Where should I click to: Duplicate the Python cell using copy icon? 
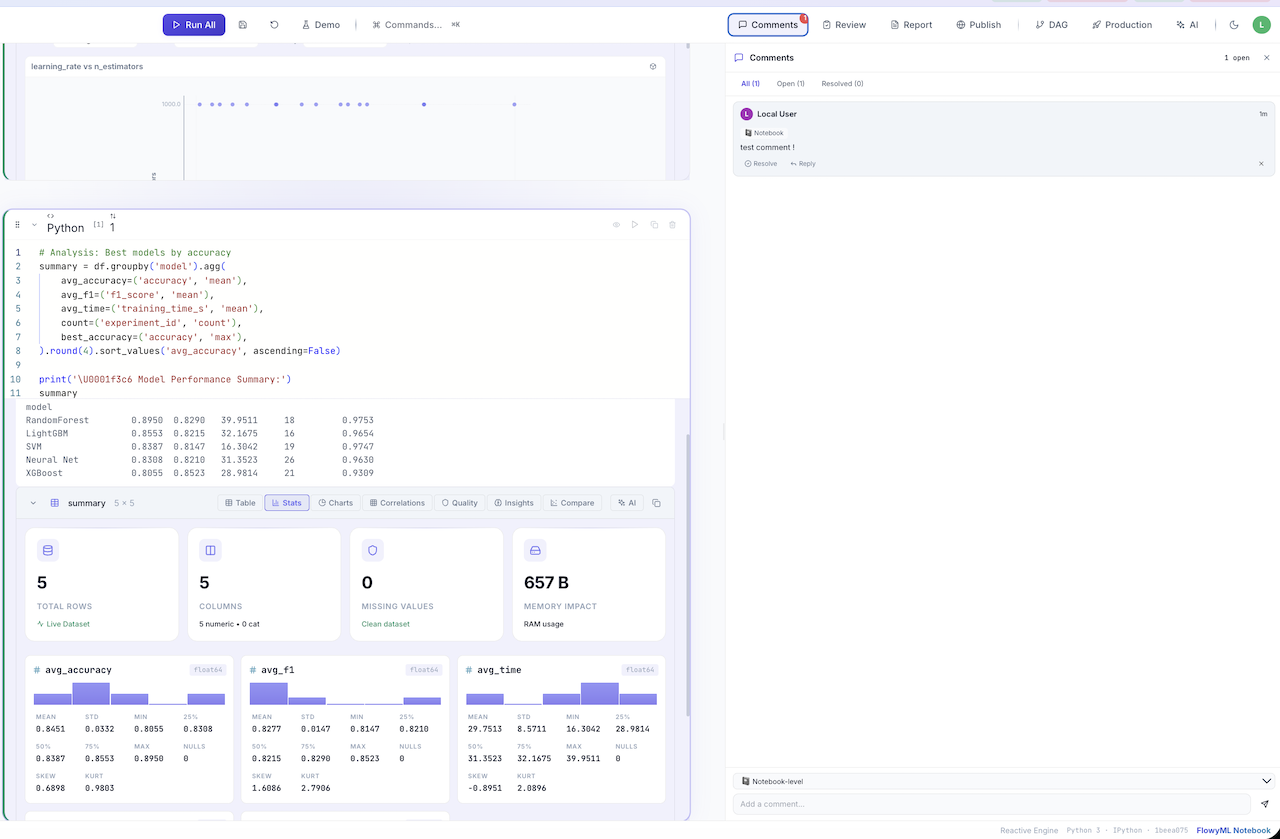coord(654,225)
